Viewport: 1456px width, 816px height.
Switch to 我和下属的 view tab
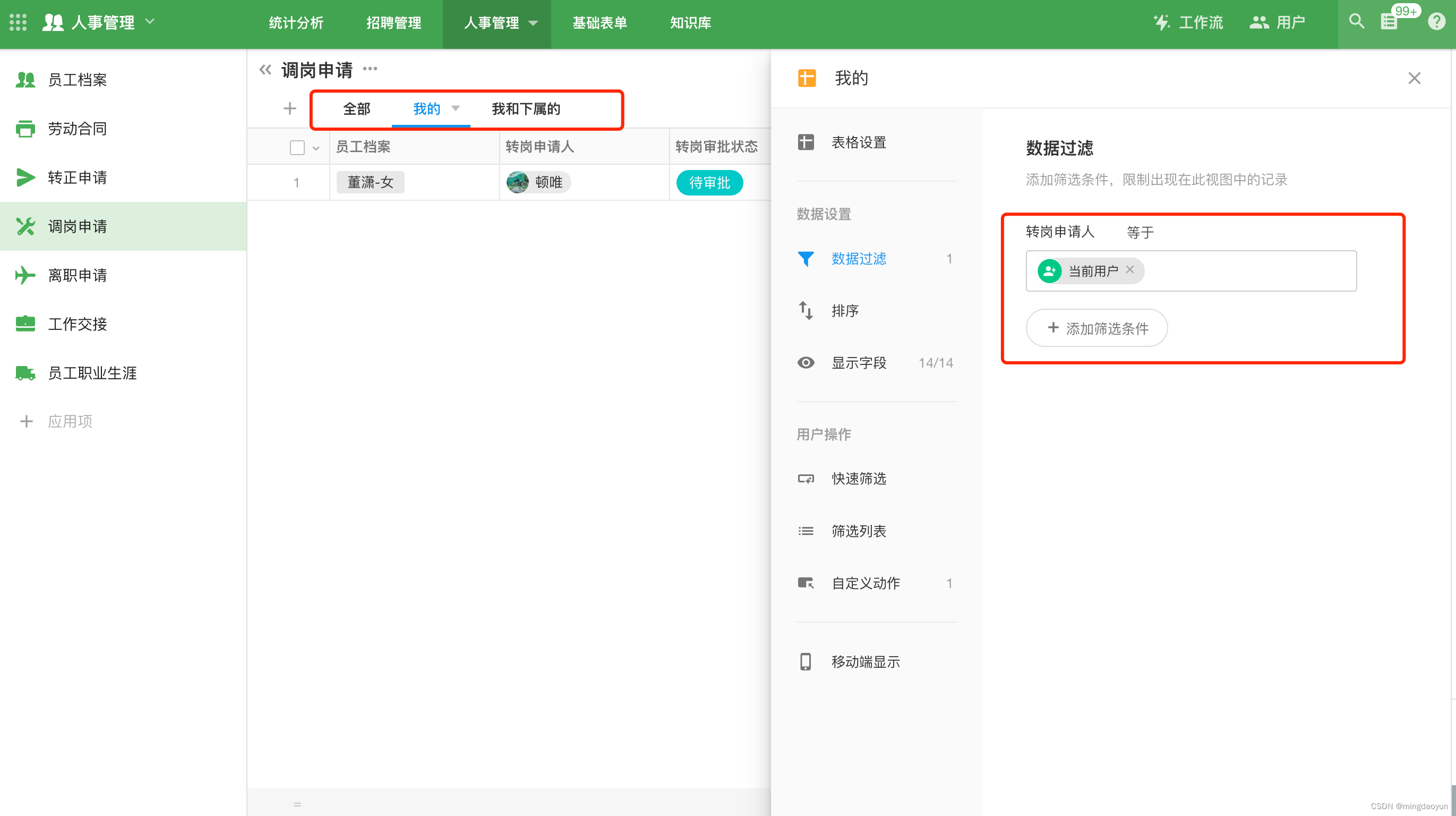pyautogui.click(x=525, y=108)
